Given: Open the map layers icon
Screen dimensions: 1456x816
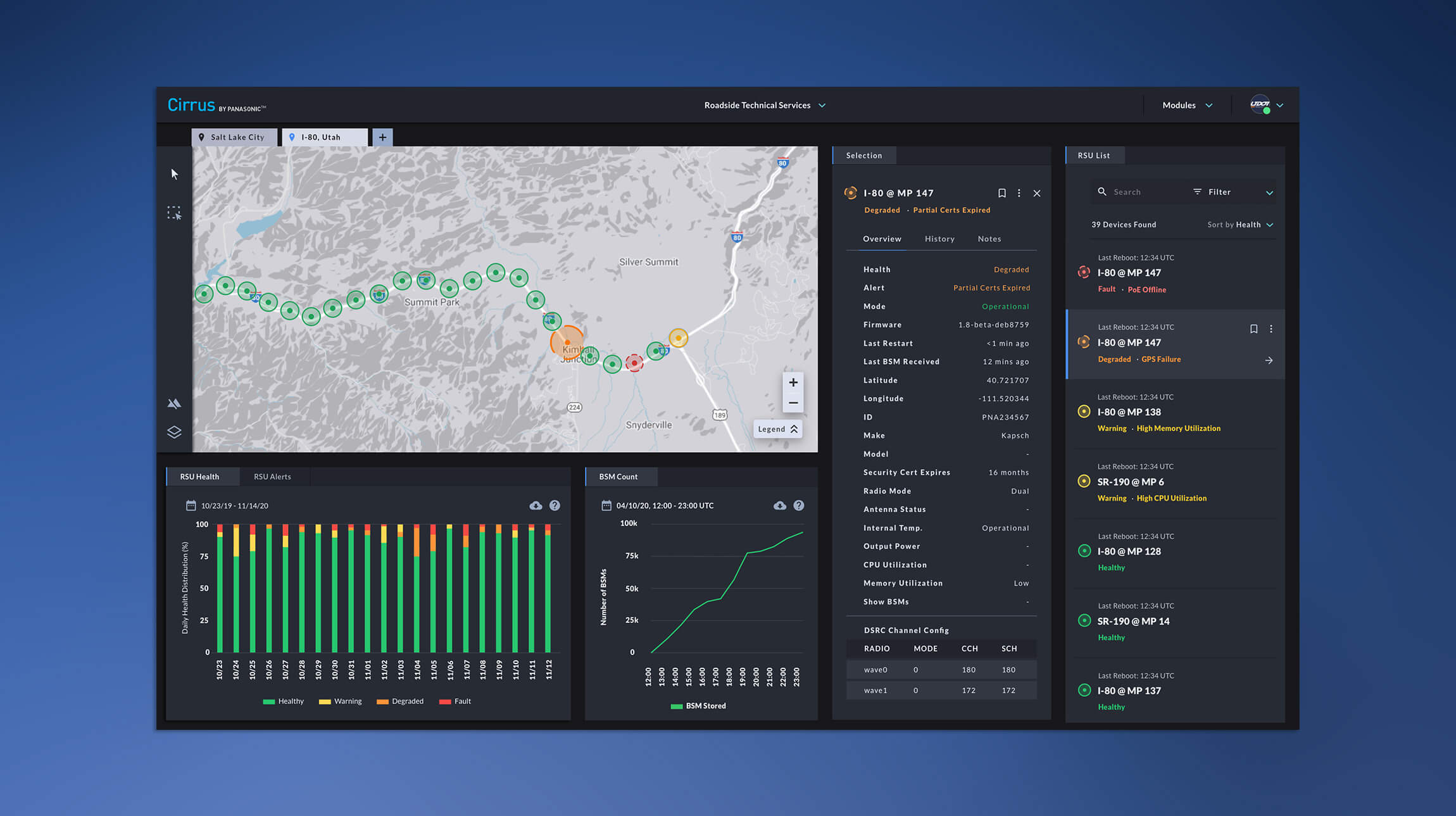Looking at the screenshot, I should click(x=174, y=432).
